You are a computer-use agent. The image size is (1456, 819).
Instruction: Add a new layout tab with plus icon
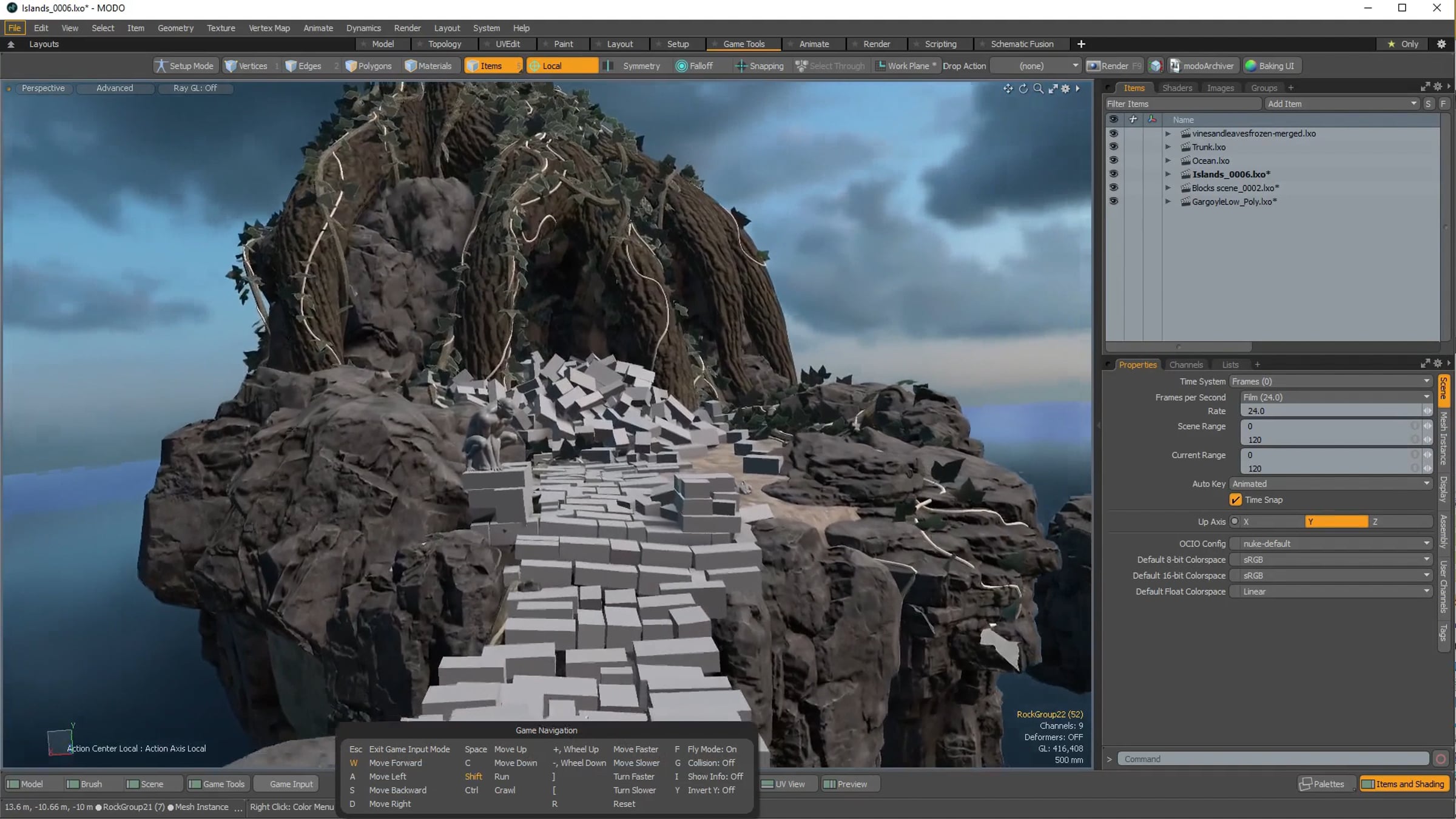(x=1081, y=44)
